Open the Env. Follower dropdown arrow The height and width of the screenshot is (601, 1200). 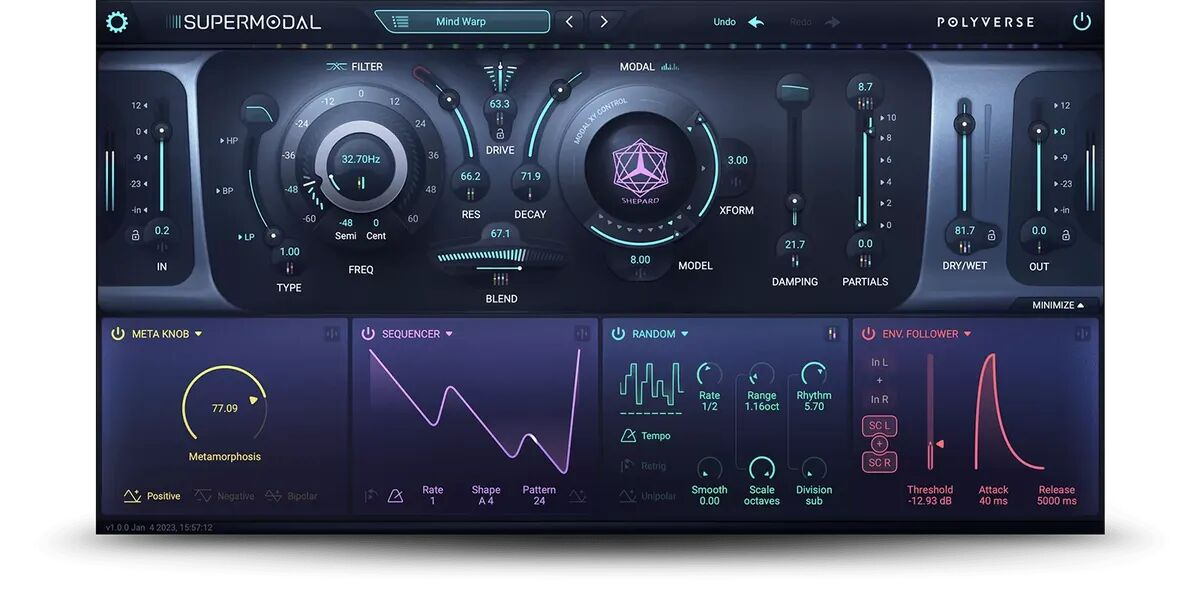[x=968, y=334]
